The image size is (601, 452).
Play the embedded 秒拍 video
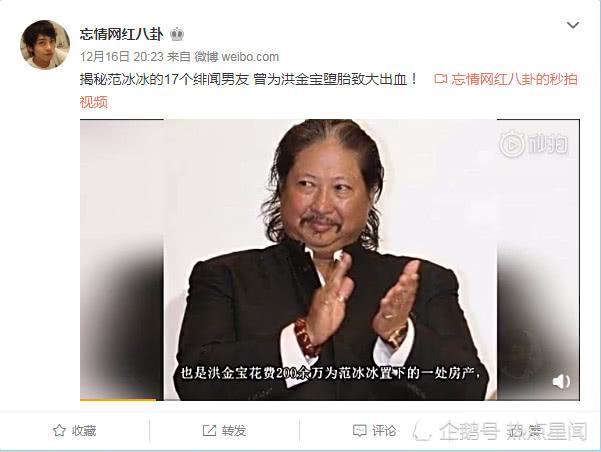330,260
